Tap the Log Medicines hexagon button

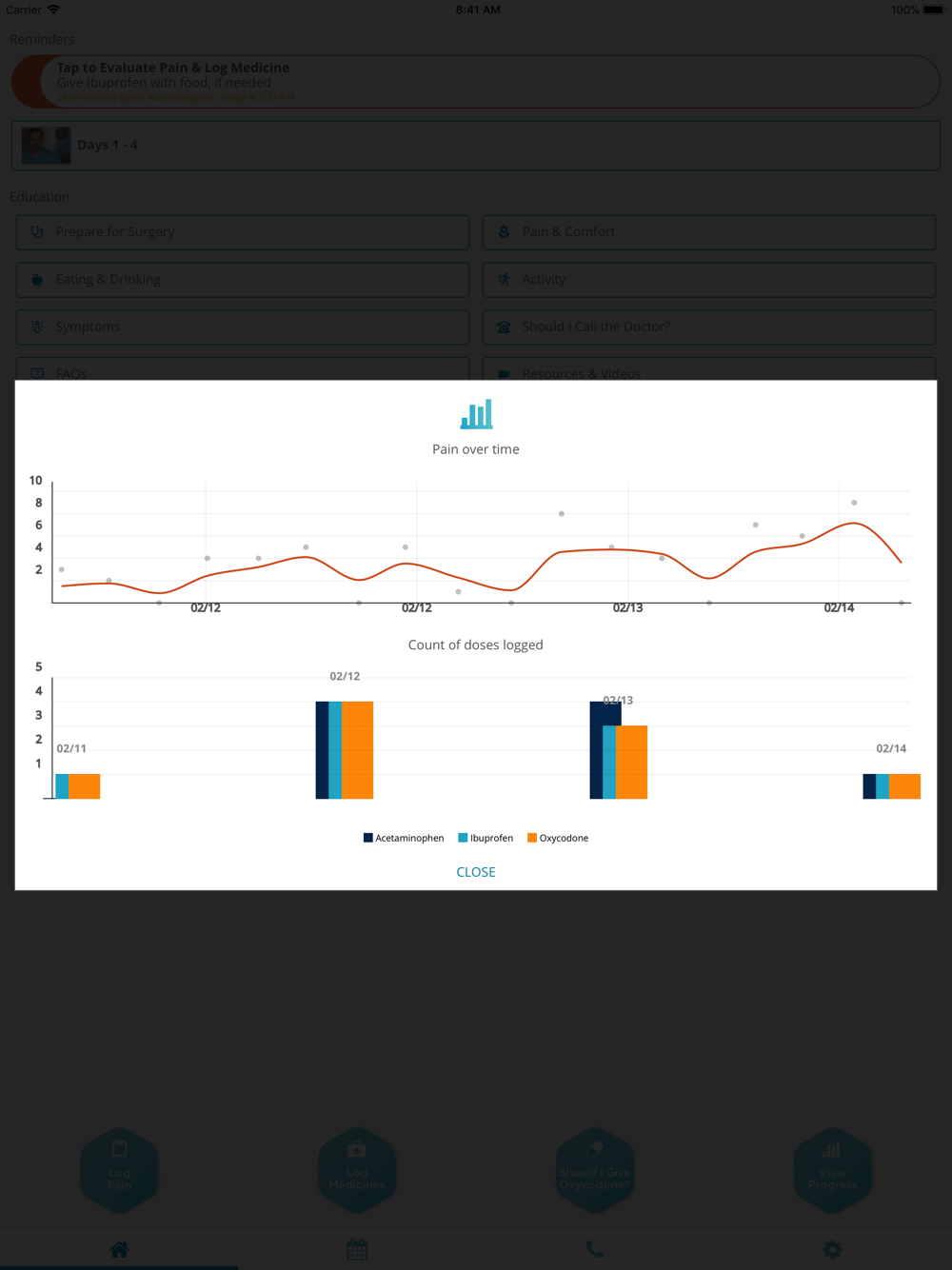[x=357, y=1170]
